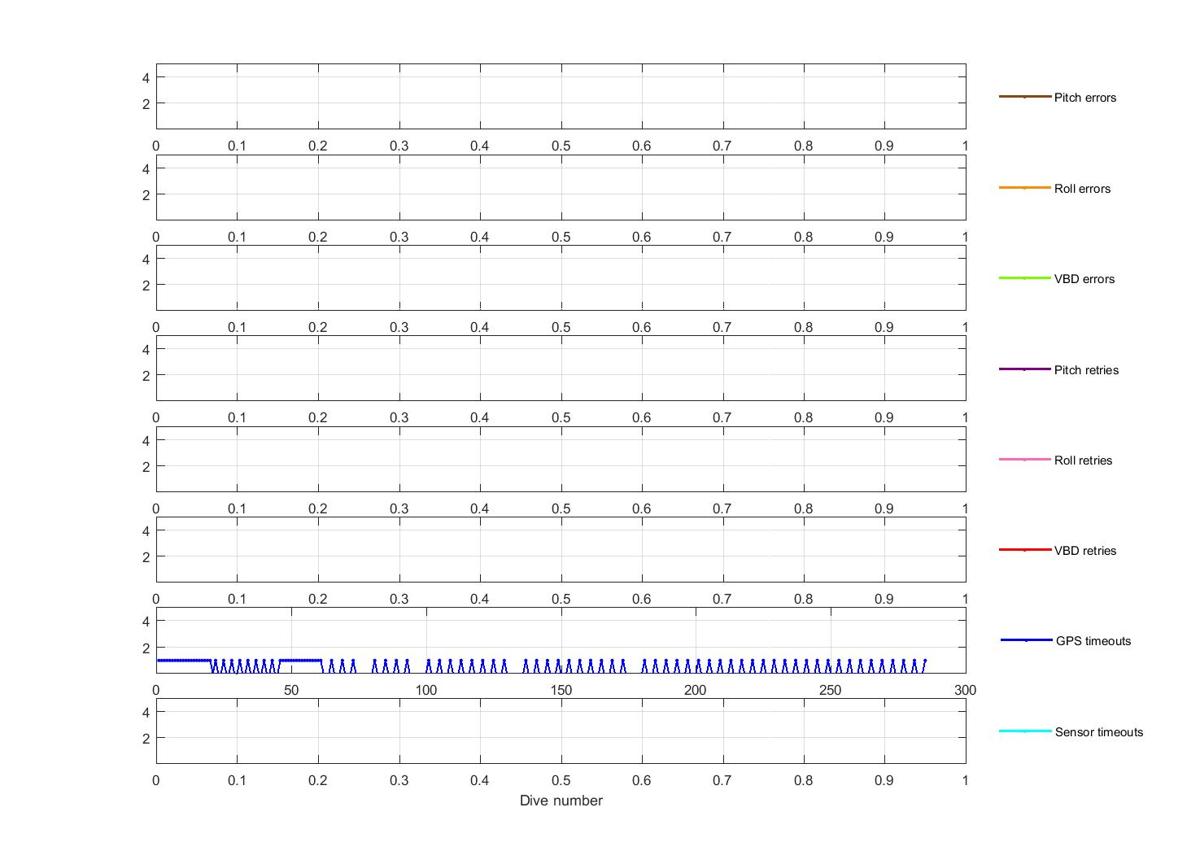Click the 0.3 tick below the VBD retries plot
This screenshot has width=1200, height=859.
(x=399, y=599)
